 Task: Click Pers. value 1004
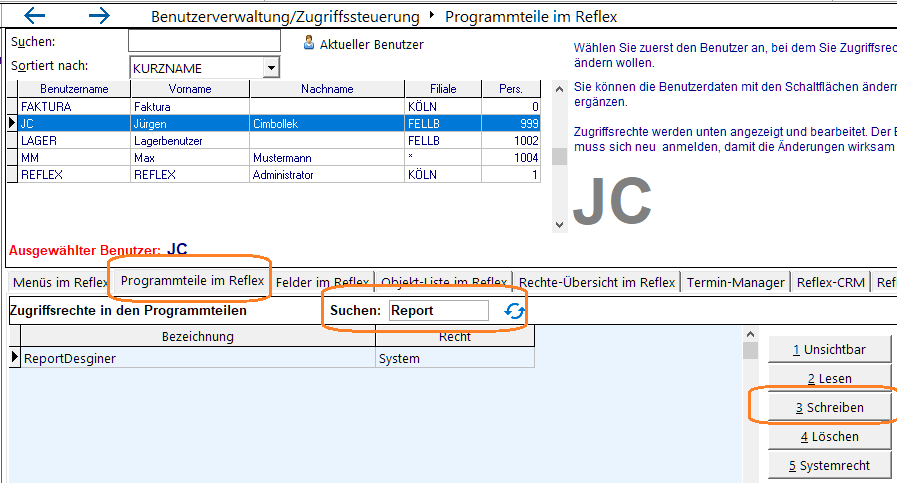click(511, 157)
